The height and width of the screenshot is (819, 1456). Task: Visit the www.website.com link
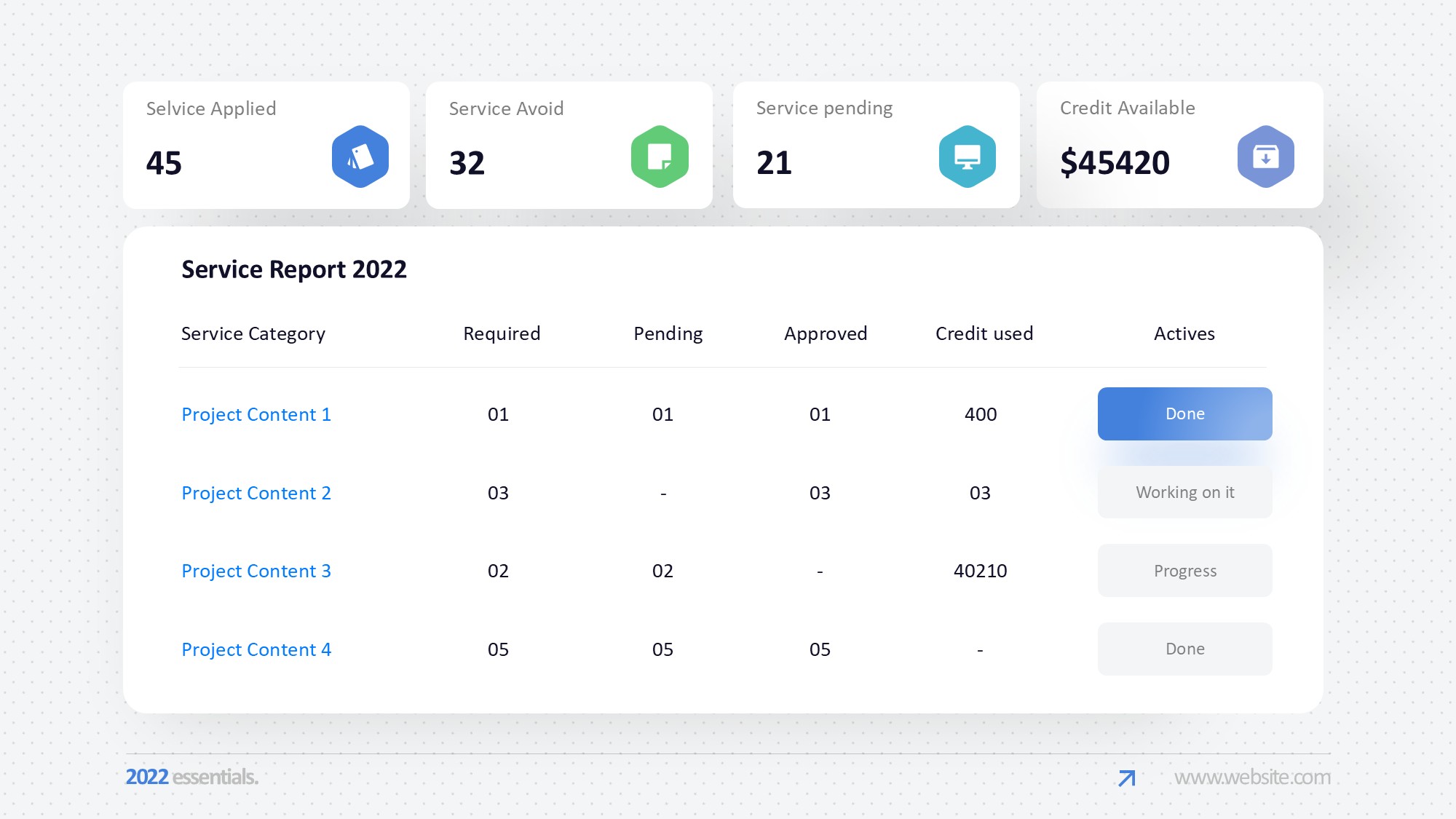pyautogui.click(x=1252, y=778)
